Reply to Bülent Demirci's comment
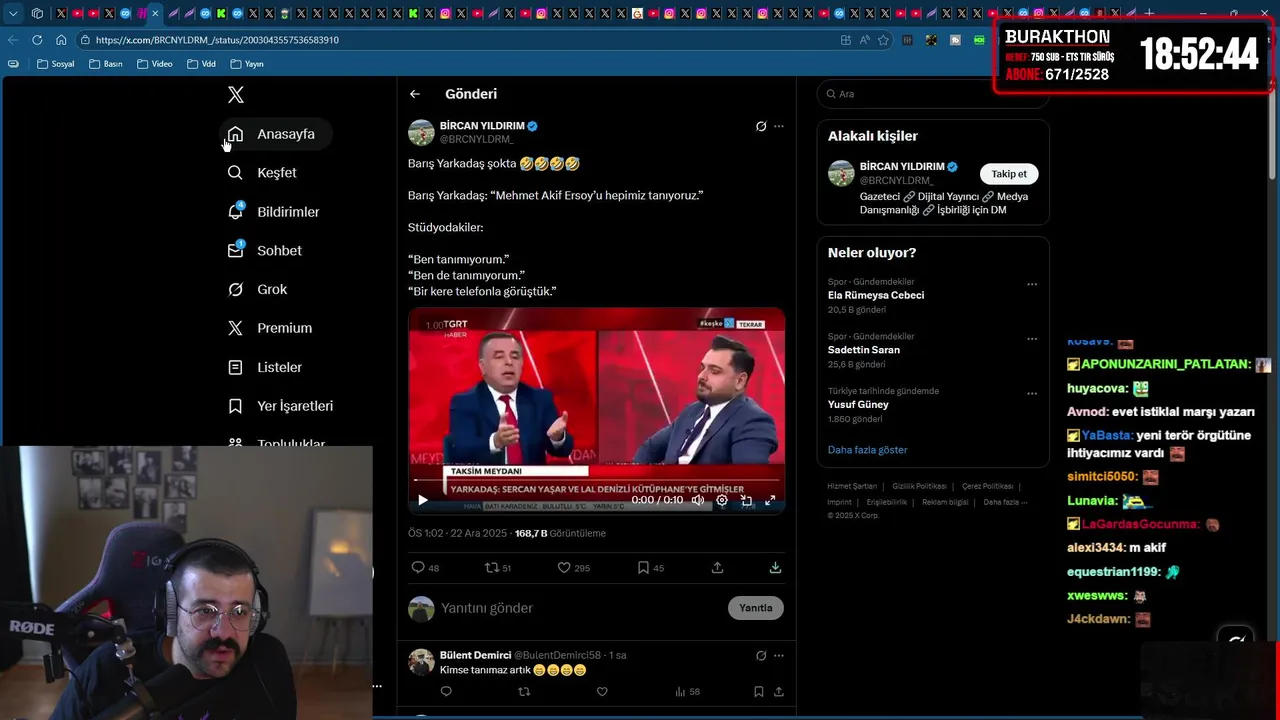 tap(446, 691)
